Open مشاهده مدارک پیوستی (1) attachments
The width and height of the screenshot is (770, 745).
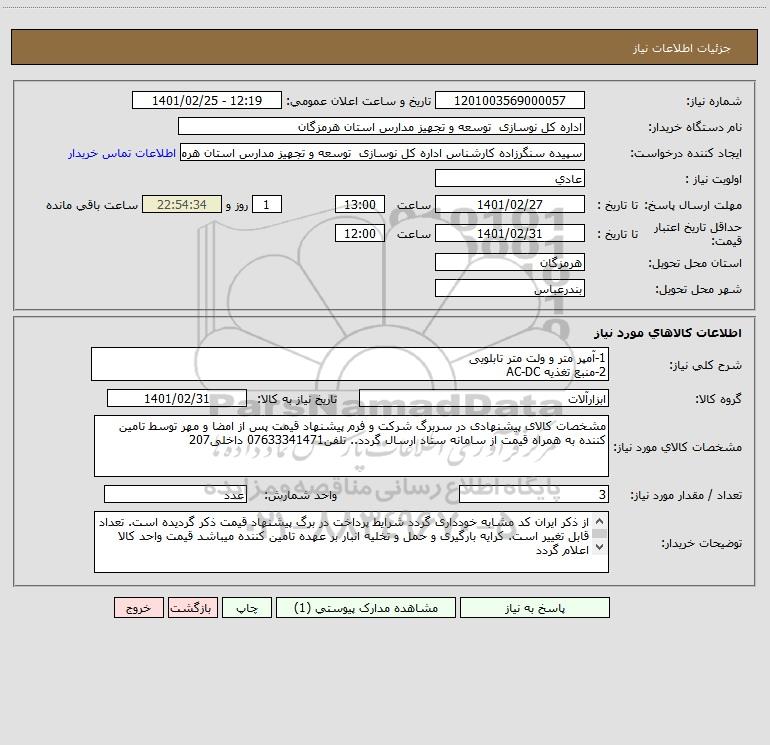[366, 608]
